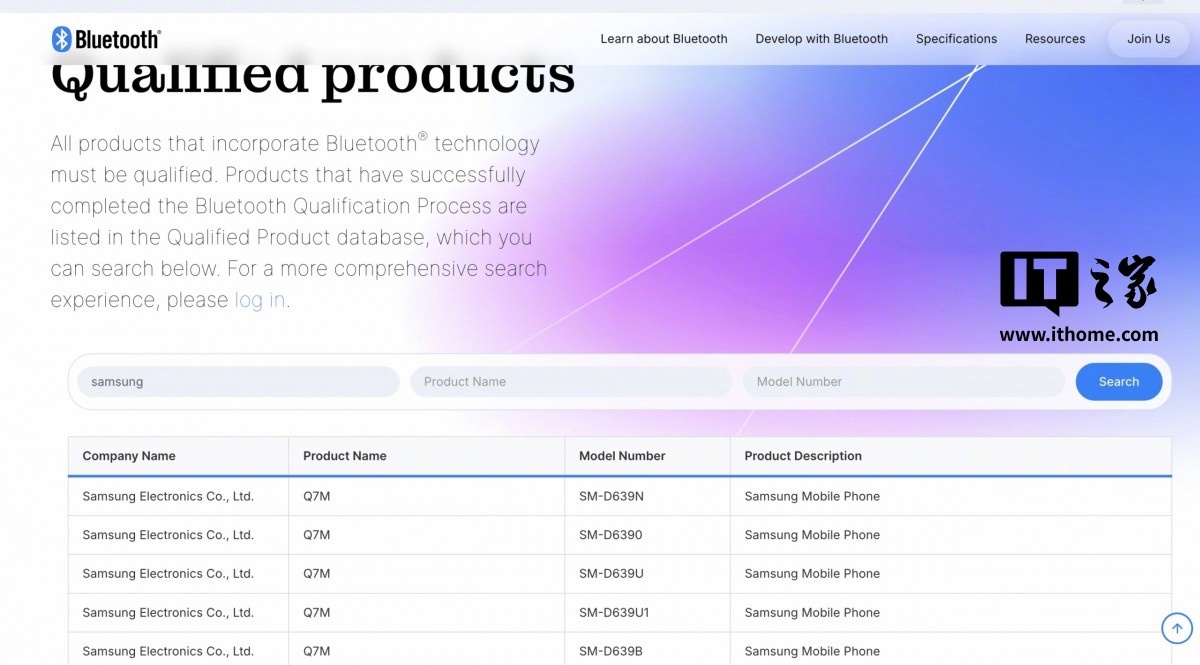1200x665 pixels.
Task: Select the SM-D639N model row
Action: click(611, 497)
